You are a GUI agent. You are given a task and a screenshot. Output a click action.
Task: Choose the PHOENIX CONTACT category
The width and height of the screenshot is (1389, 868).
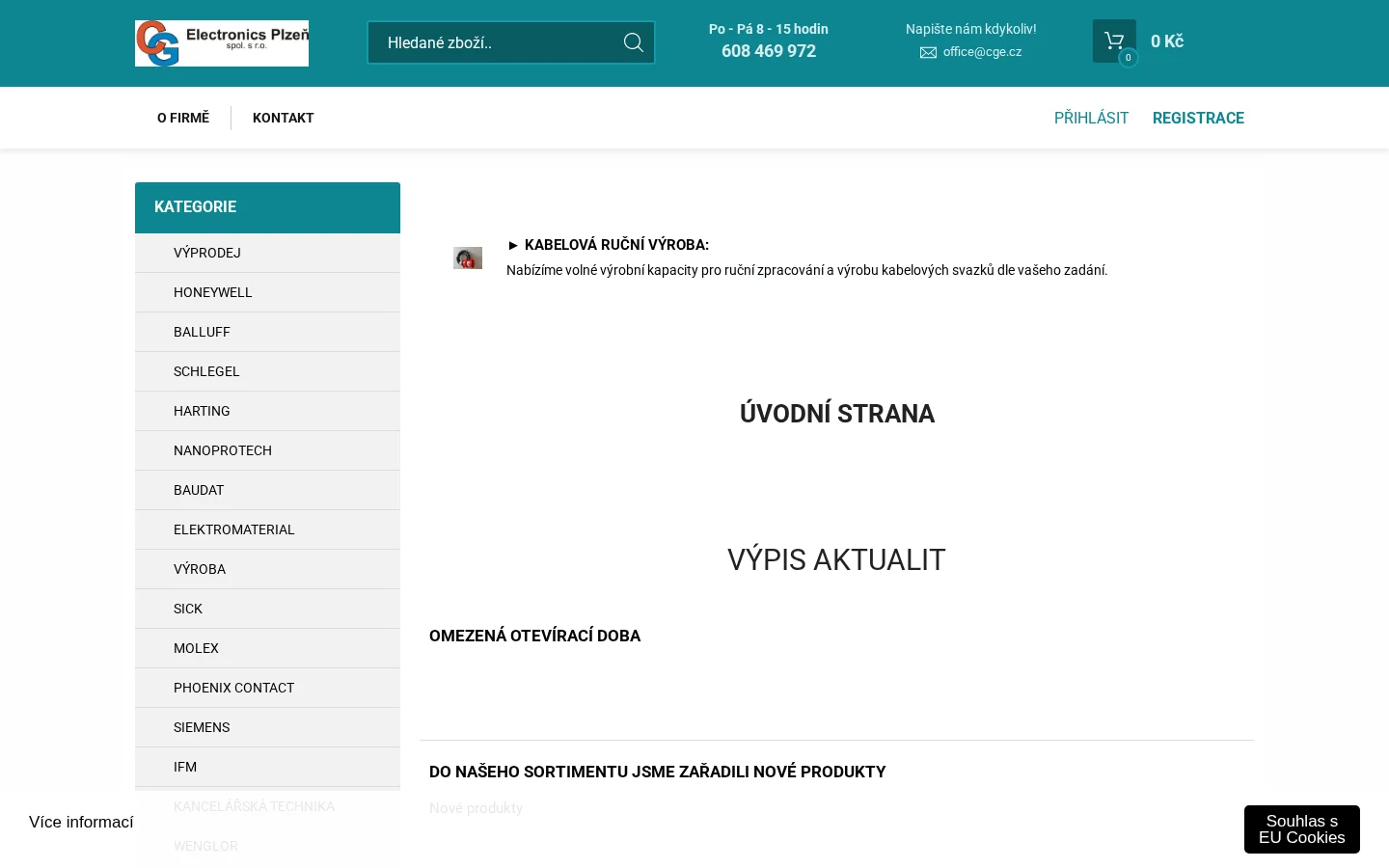point(267,688)
